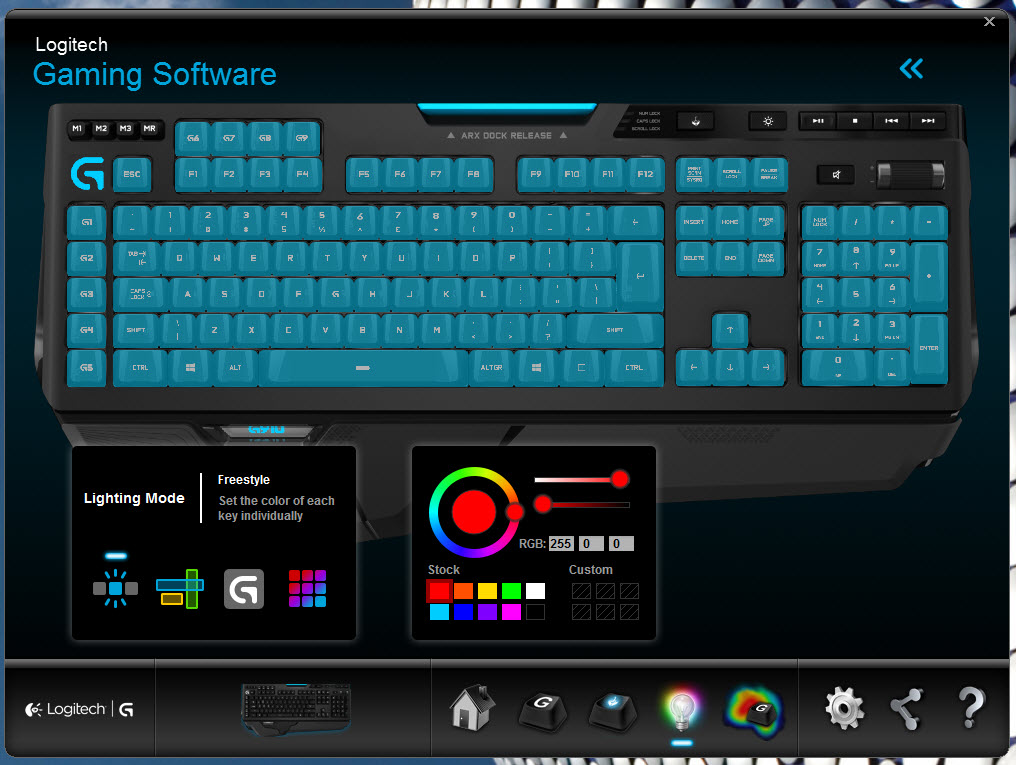1016x765 pixels.
Task: Click the volume roller wheel
Action: coord(910,175)
